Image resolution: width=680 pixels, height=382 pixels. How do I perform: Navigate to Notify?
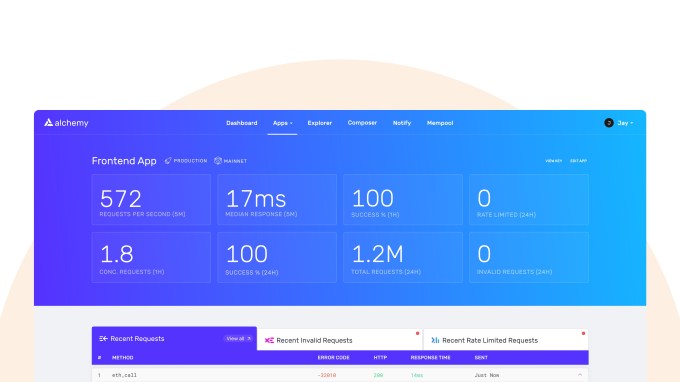click(402, 123)
